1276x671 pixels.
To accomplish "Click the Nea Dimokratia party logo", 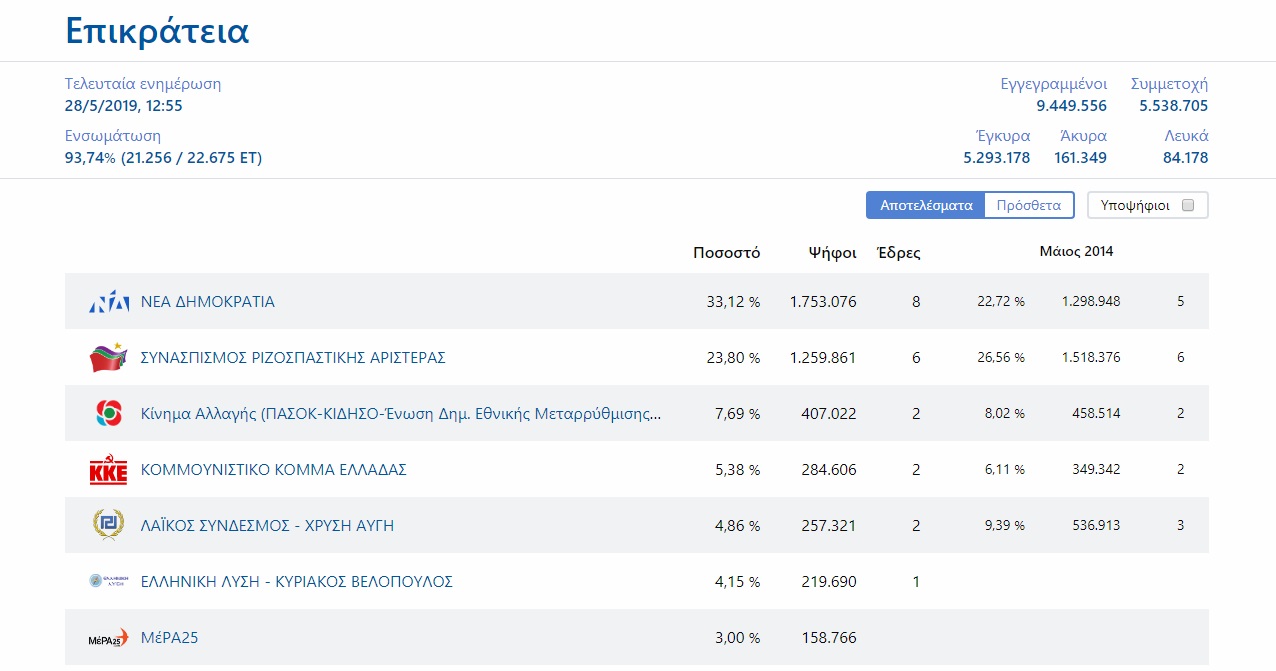I will tap(109, 302).
